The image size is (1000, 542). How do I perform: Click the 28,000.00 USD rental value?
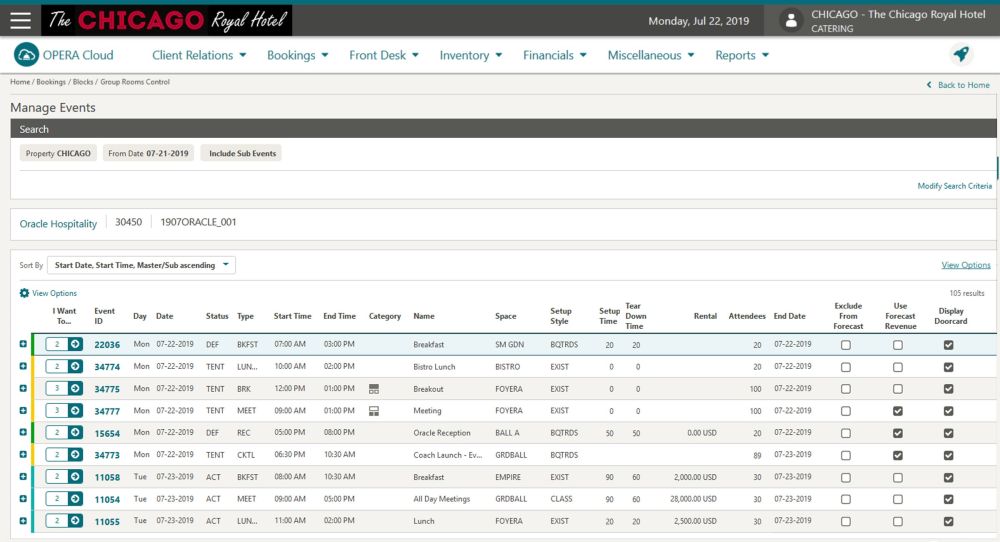pos(693,499)
